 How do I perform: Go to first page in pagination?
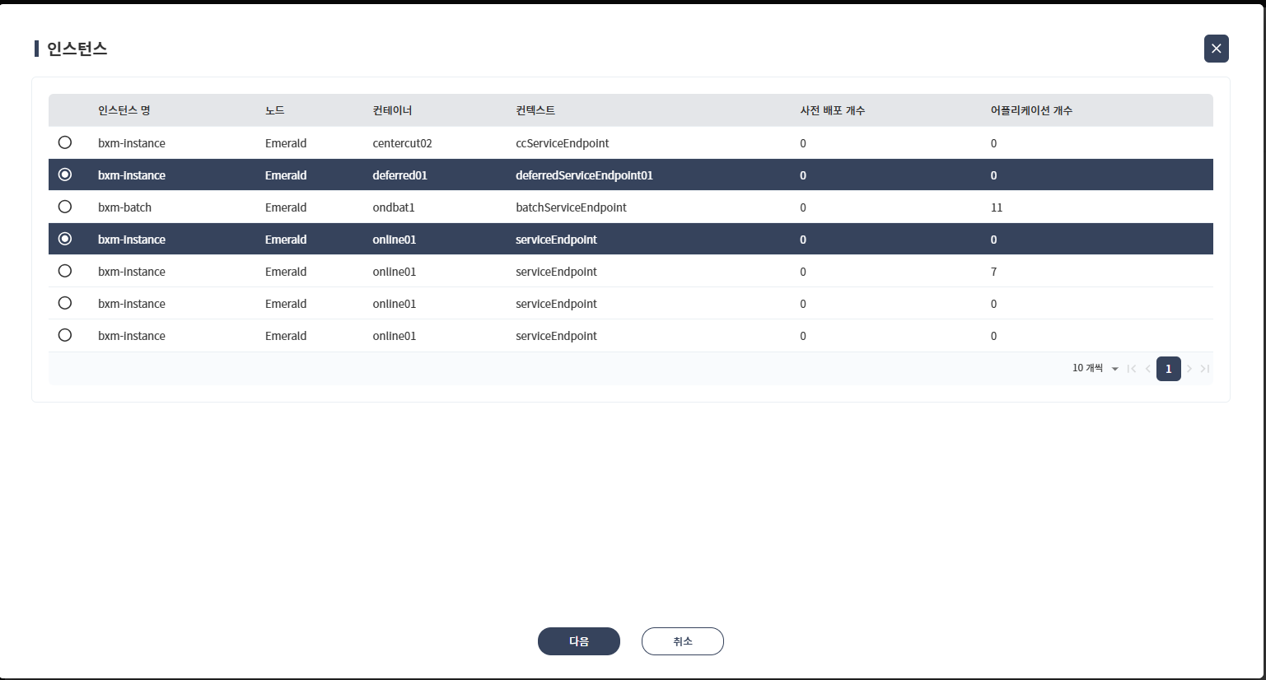point(1131,369)
